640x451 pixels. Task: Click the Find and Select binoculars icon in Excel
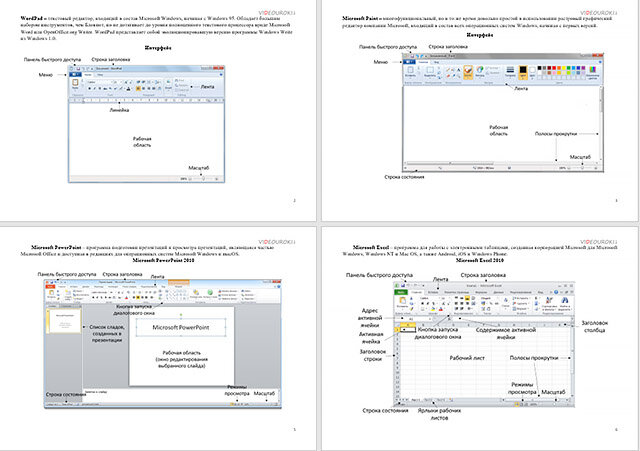pos(565,300)
